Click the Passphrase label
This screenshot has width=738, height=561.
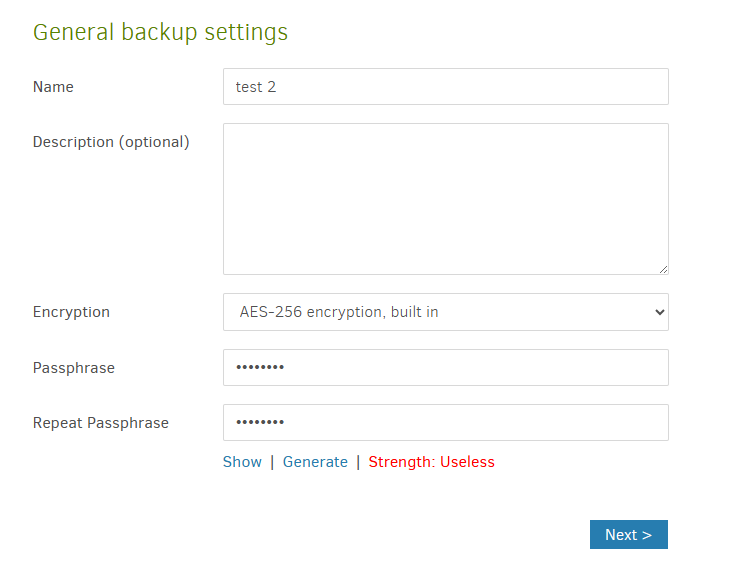tap(74, 368)
